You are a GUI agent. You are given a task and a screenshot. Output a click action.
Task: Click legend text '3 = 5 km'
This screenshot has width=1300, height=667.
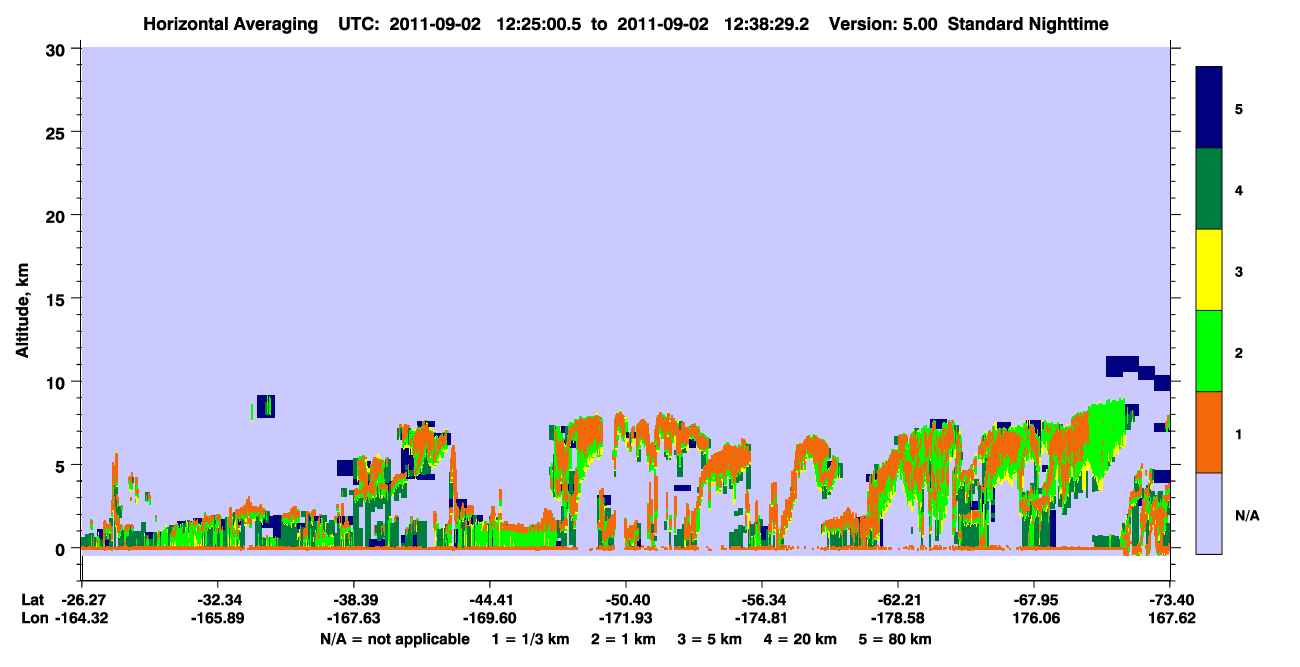coord(711,639)
